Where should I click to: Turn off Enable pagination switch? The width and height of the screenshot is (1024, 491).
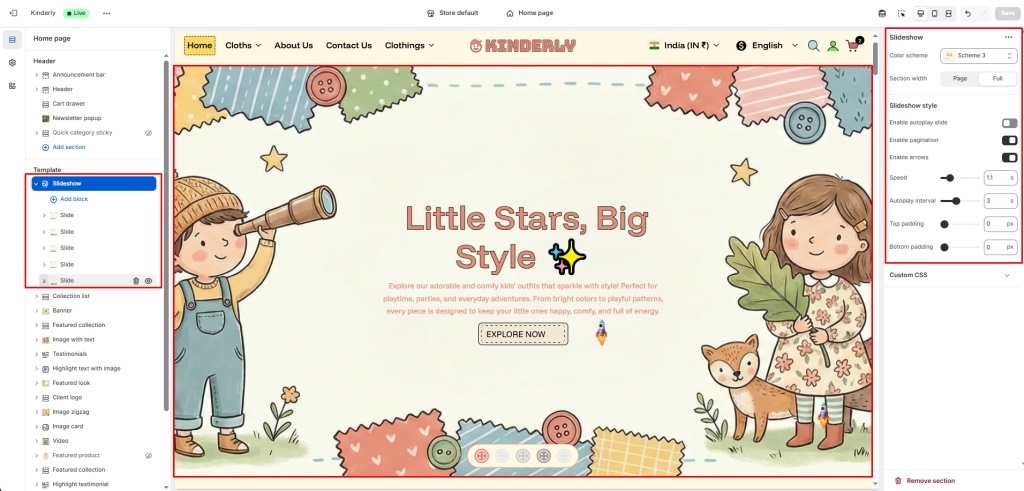1010,140
